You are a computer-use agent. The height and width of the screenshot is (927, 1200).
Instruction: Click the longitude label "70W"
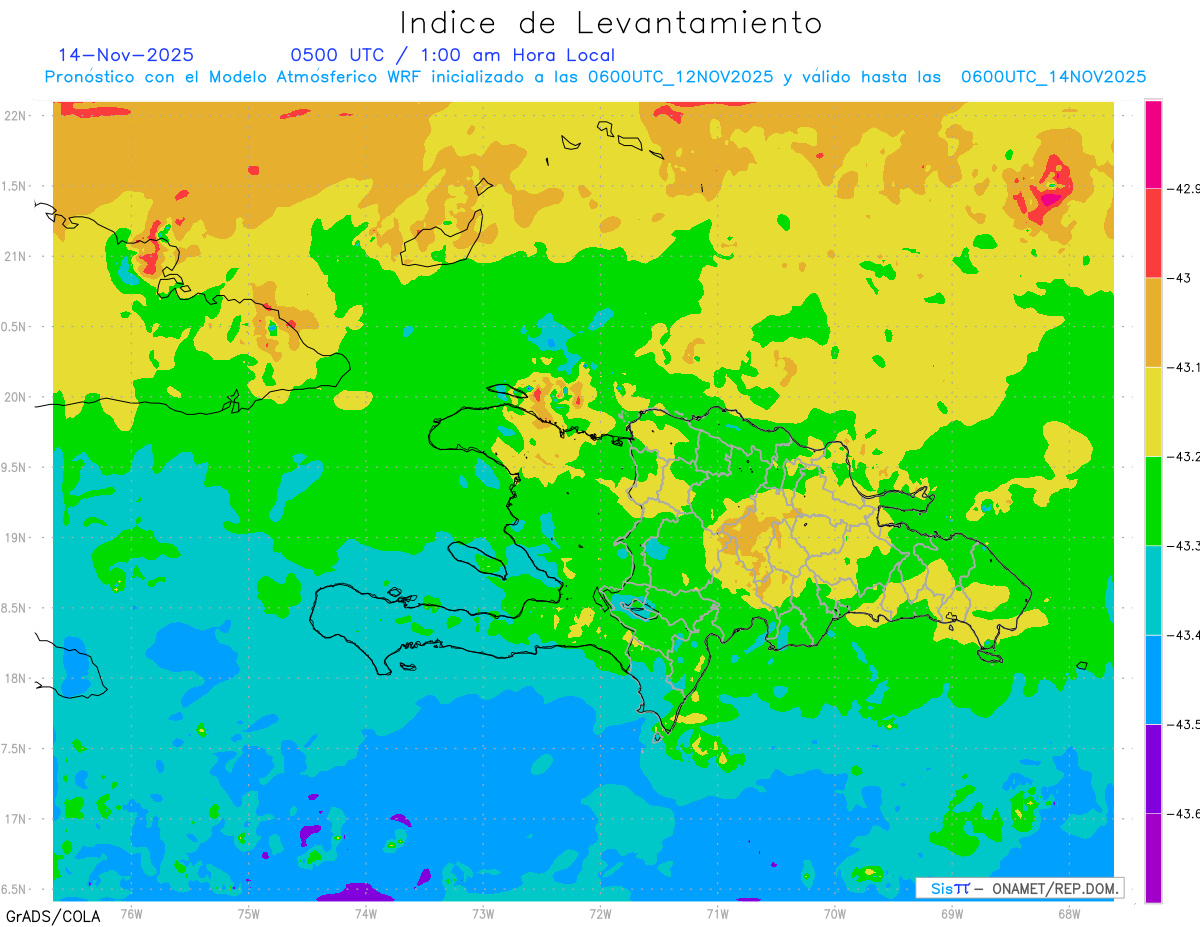[x=835, y=913]
